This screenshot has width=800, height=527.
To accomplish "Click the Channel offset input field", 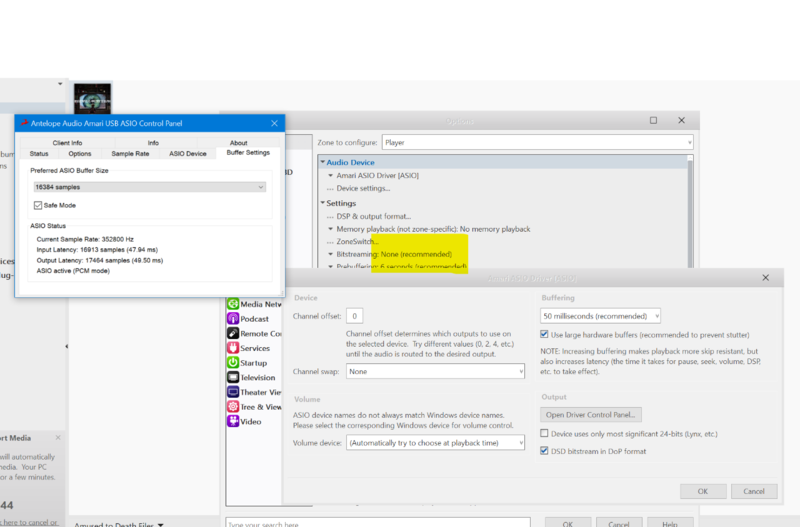I will click(355, 316).
